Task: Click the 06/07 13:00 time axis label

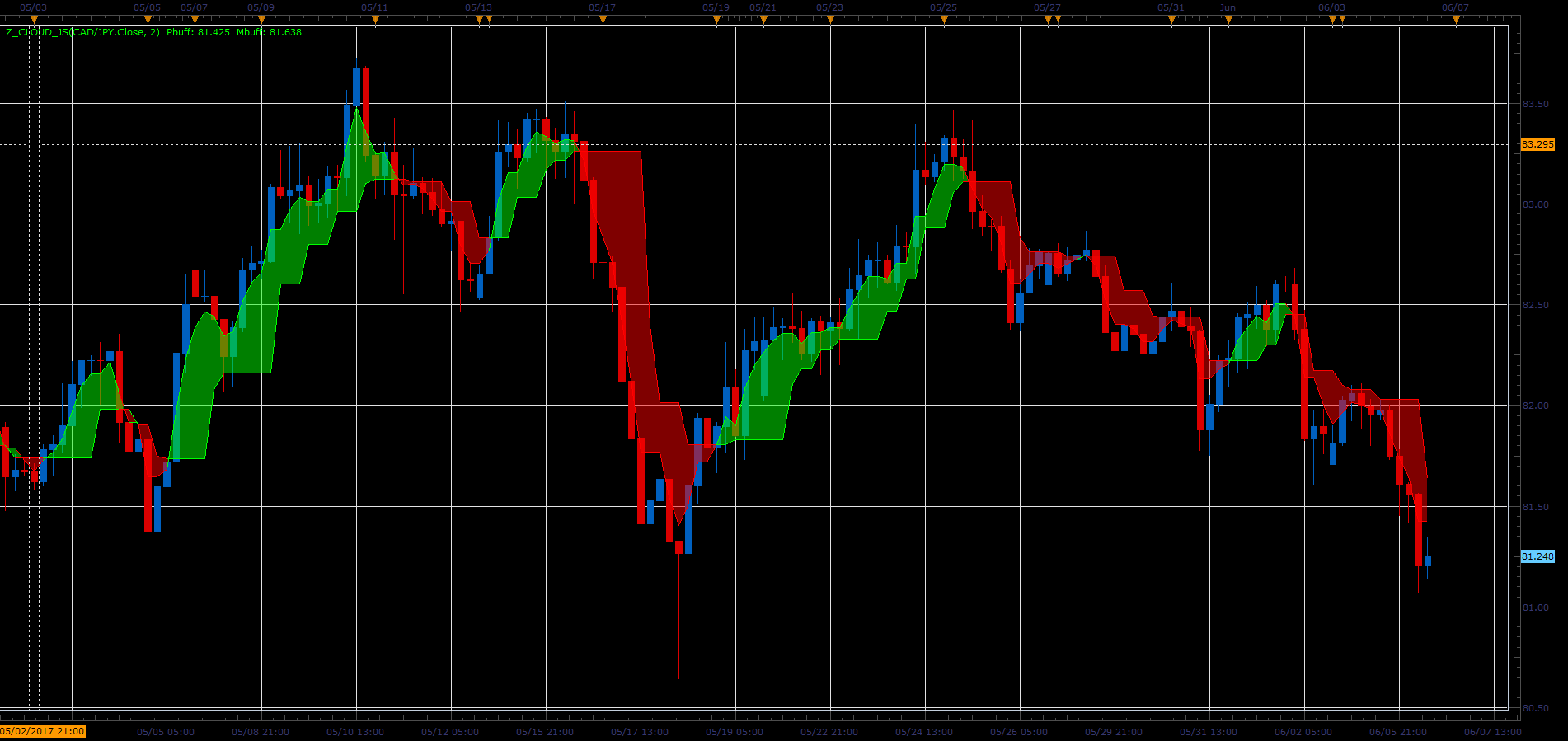Action: (x=1493, y=732)
